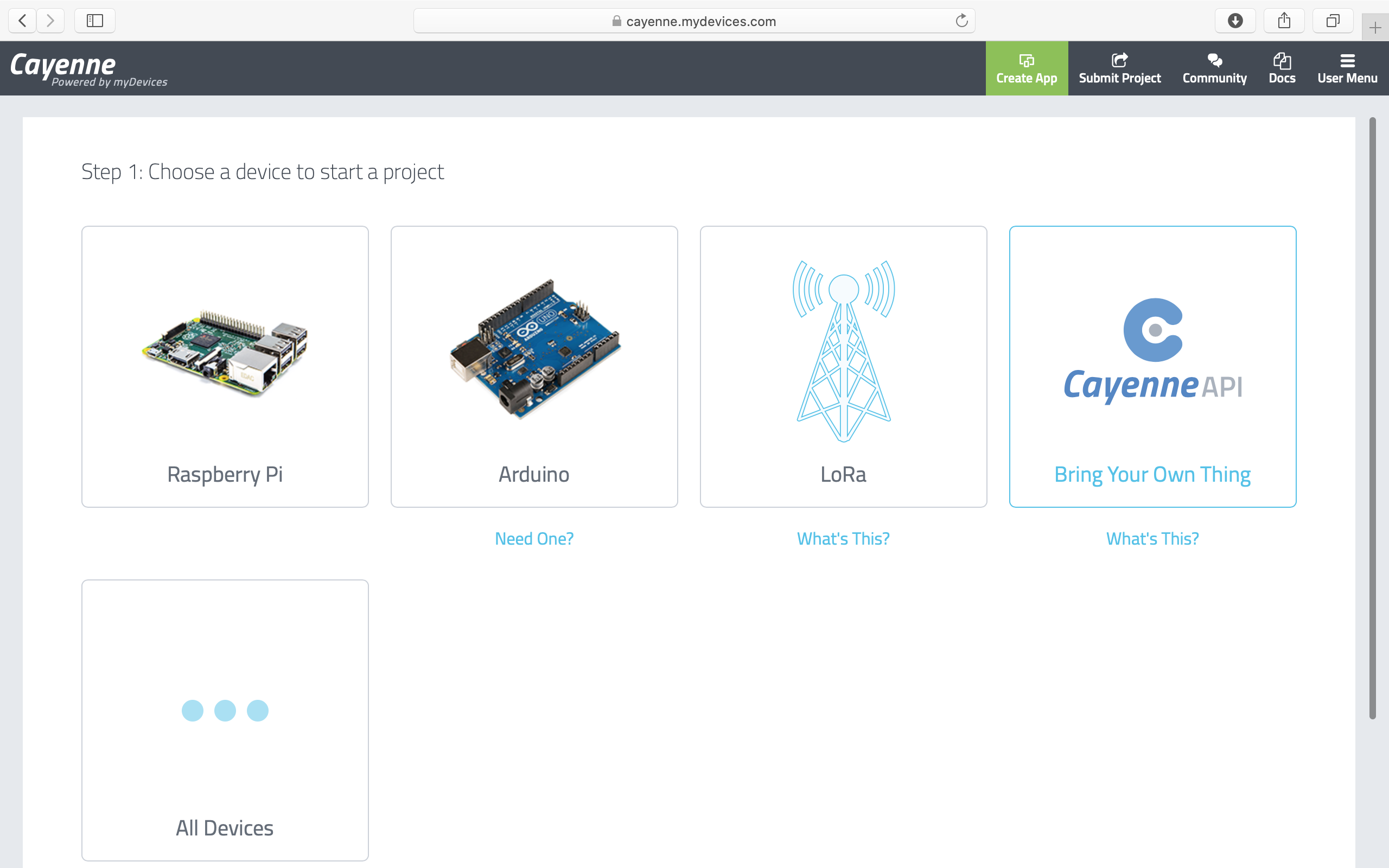
Task: Choose the Arduino device card
Action: pyautogui.click(x=534, y=366)
